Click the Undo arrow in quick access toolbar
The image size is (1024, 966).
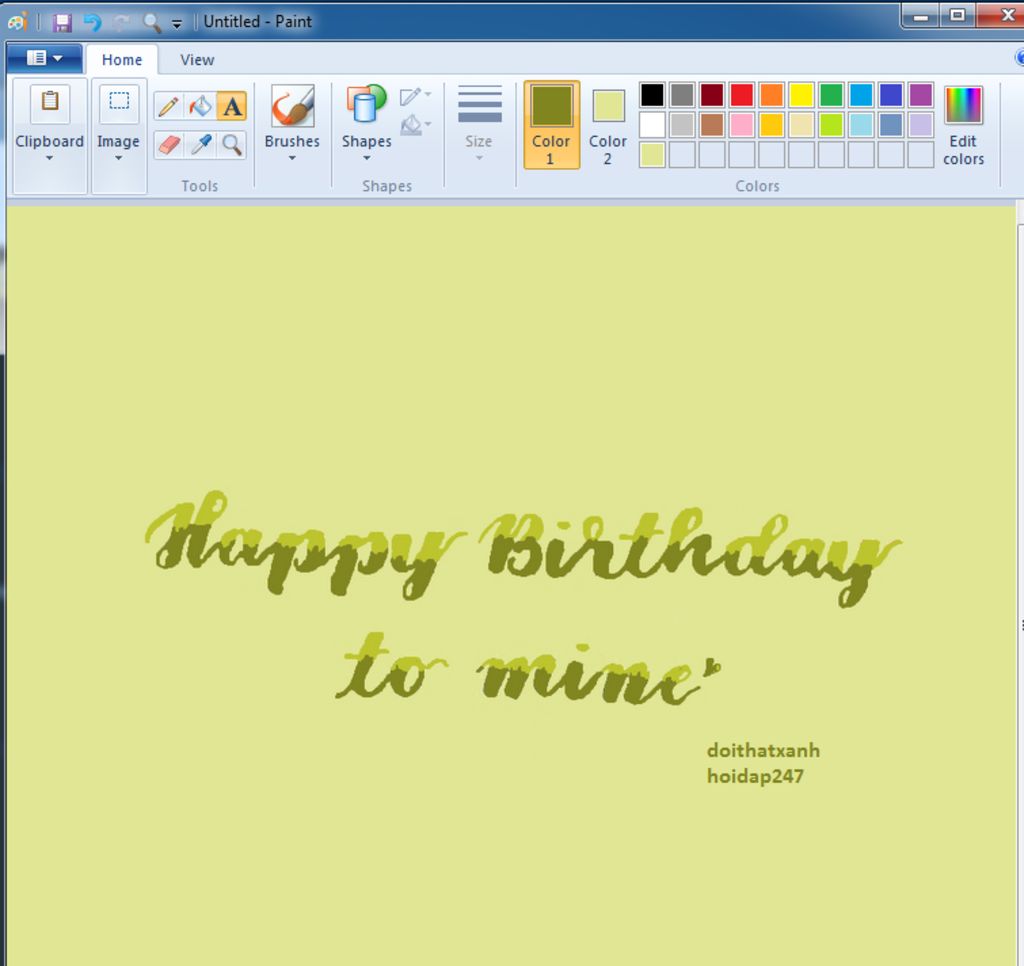[92, 23]
